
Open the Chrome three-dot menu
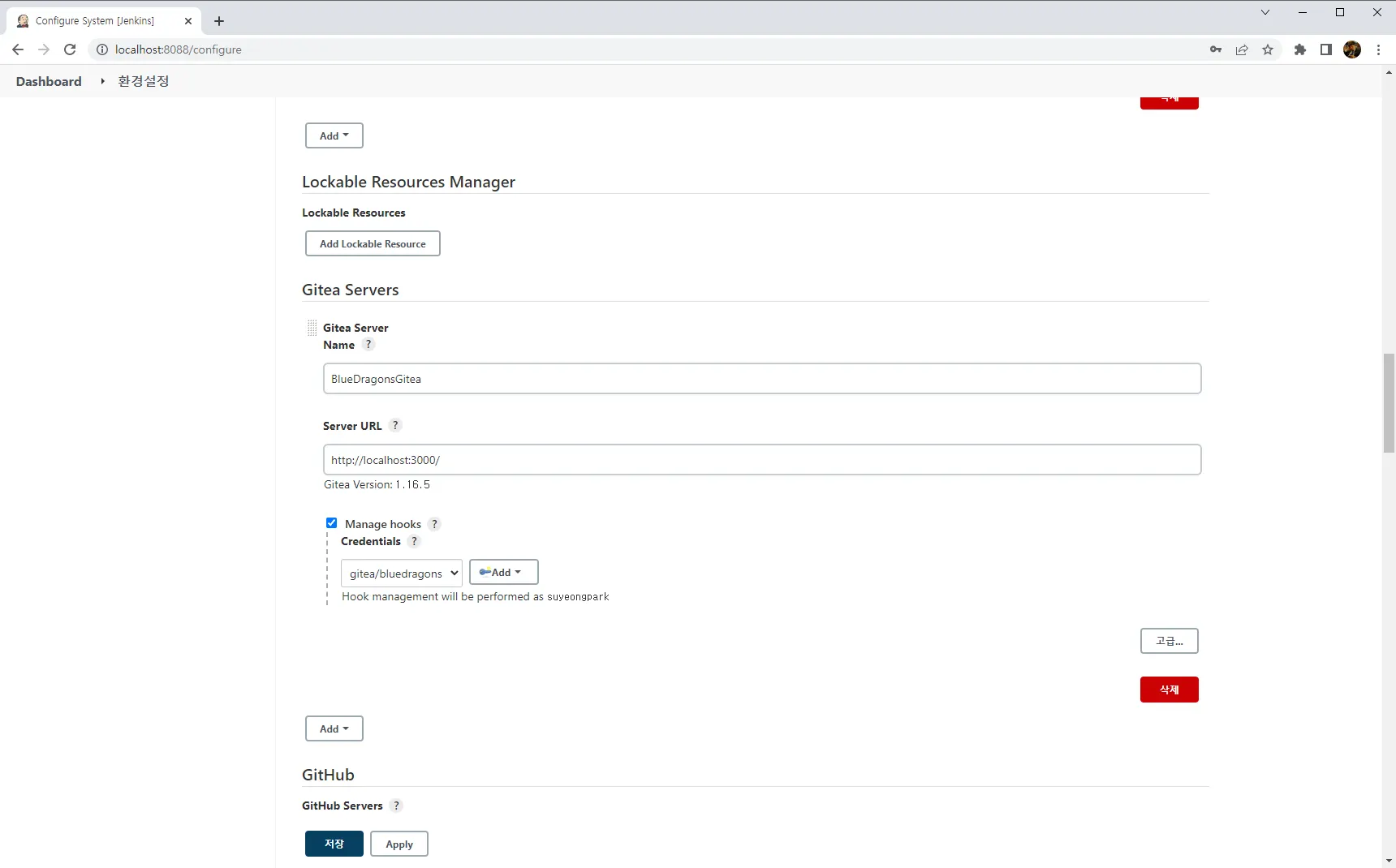[x=1378, y=49]
